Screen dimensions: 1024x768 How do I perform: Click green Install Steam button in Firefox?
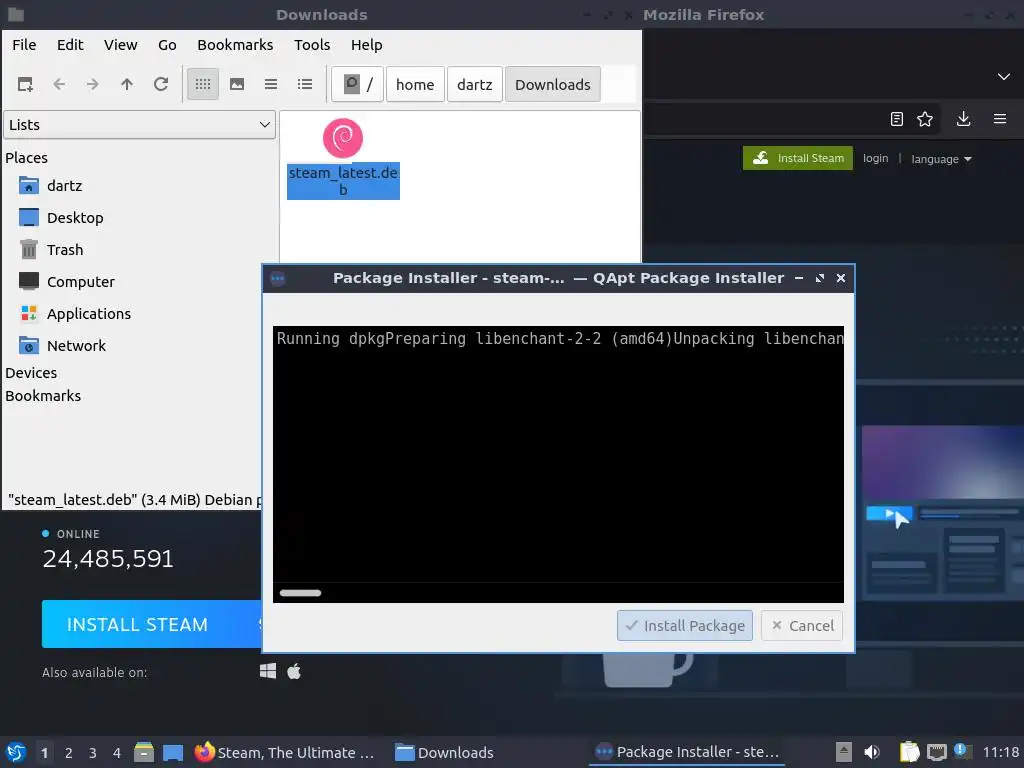797,158
